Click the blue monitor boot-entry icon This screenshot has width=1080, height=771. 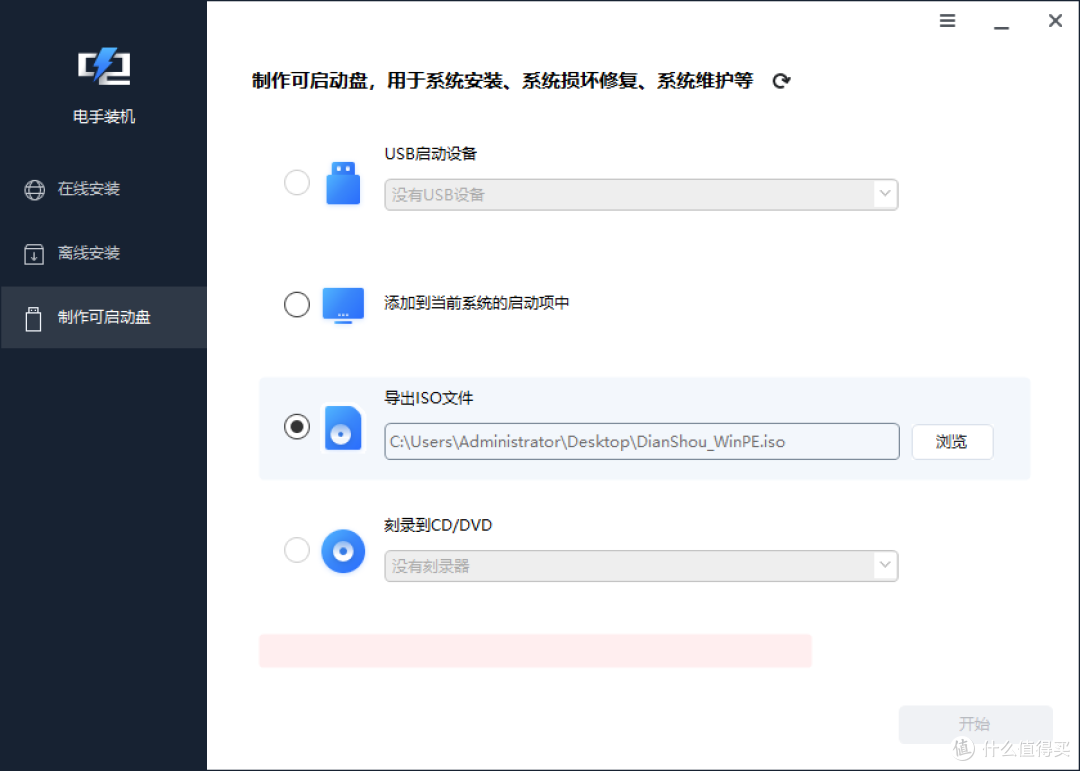pos(343,305)
